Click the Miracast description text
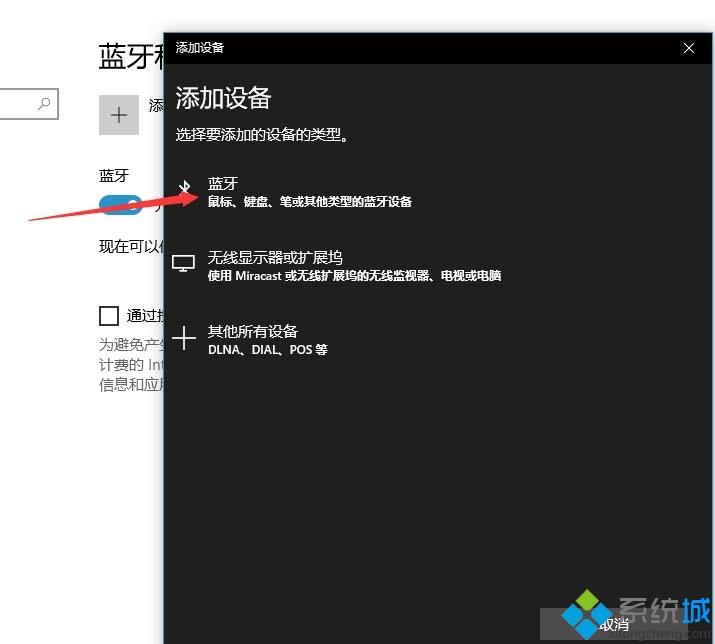 click(x=354, y=275)
